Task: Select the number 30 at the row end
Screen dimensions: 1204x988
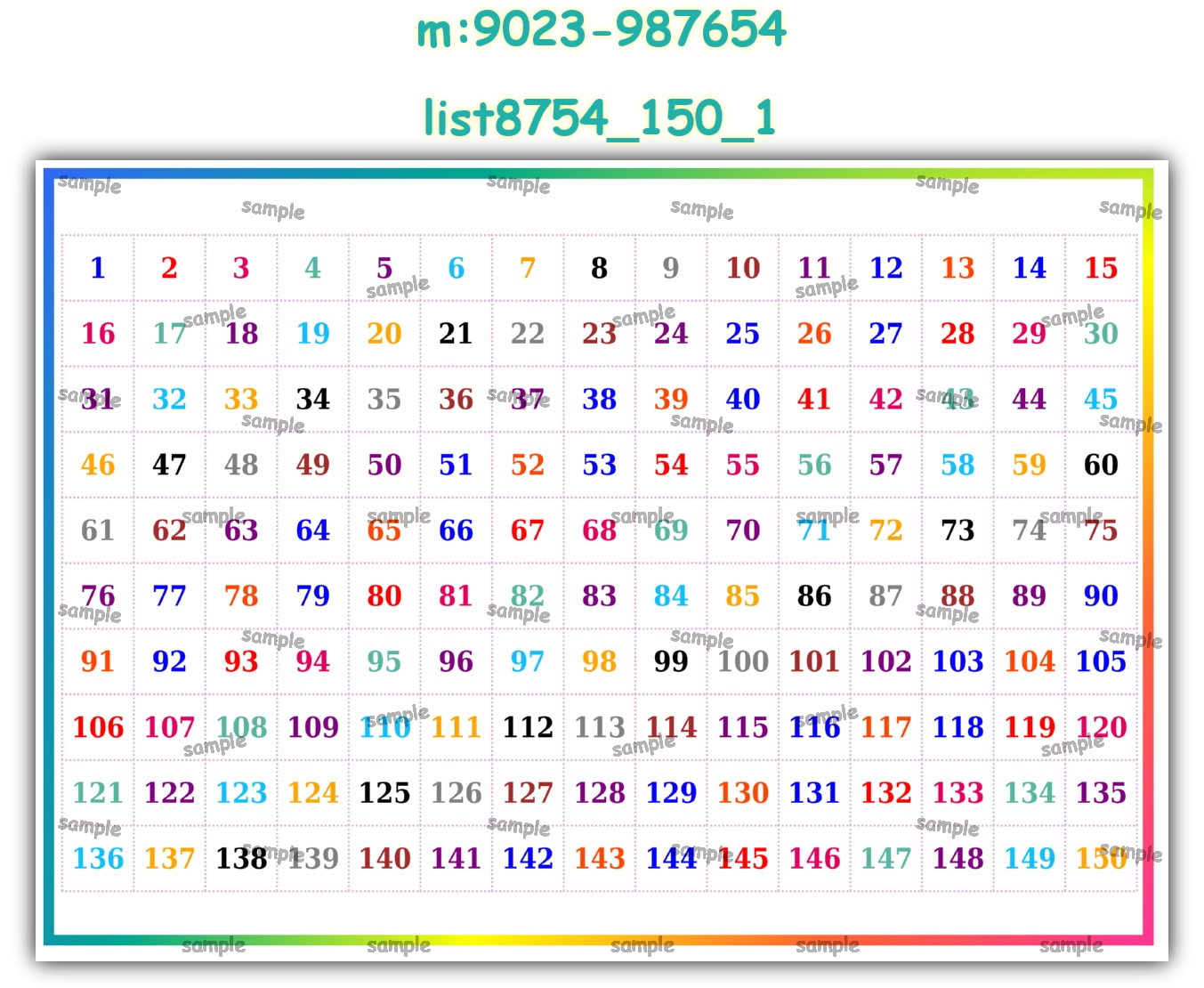Action: (1101, 334)
